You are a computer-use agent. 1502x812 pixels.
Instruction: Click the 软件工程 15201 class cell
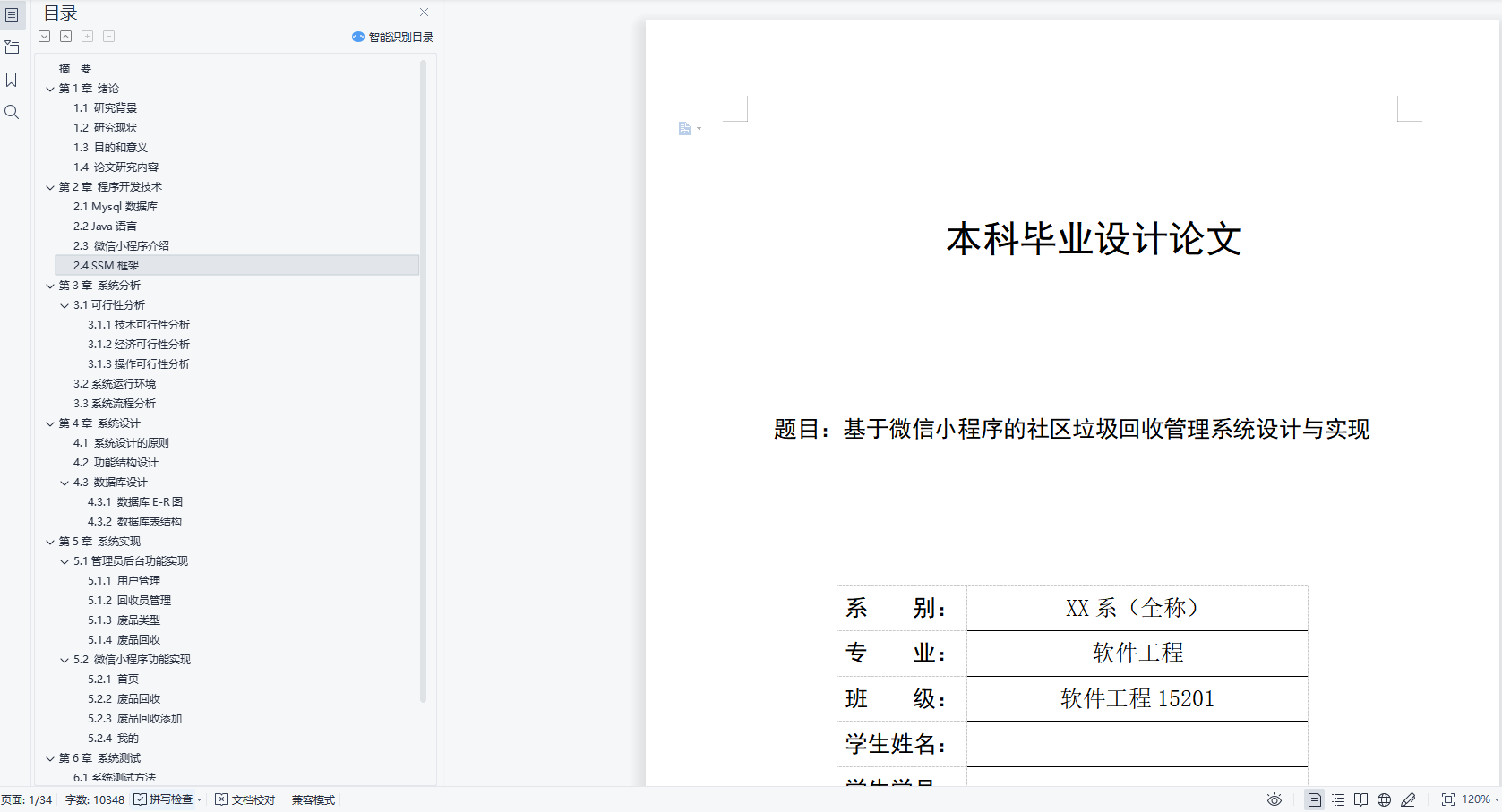tap(1137, 698)
